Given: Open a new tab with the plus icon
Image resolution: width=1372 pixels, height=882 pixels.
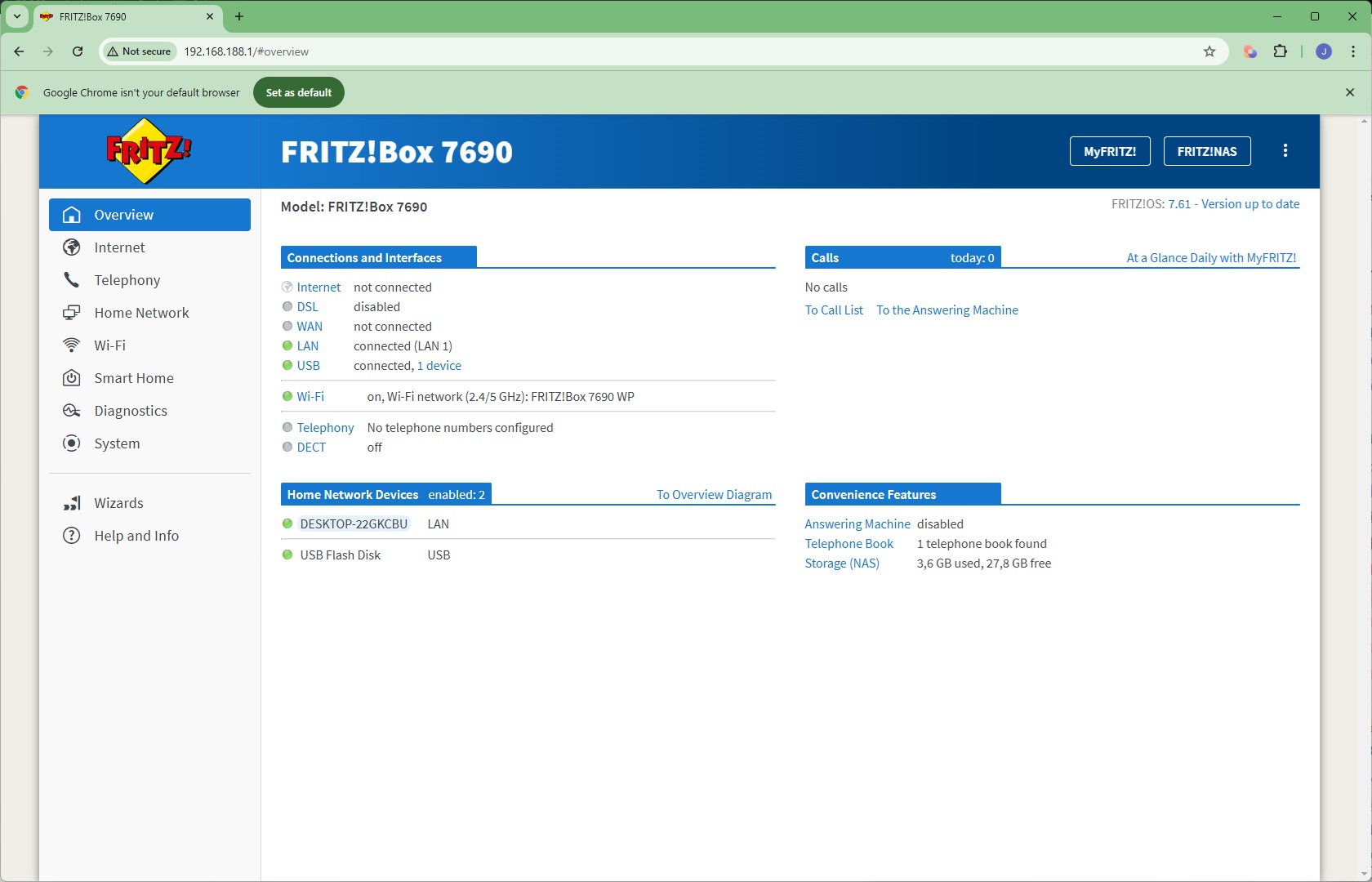Looking at the screenshot, I should click(239, 16).
